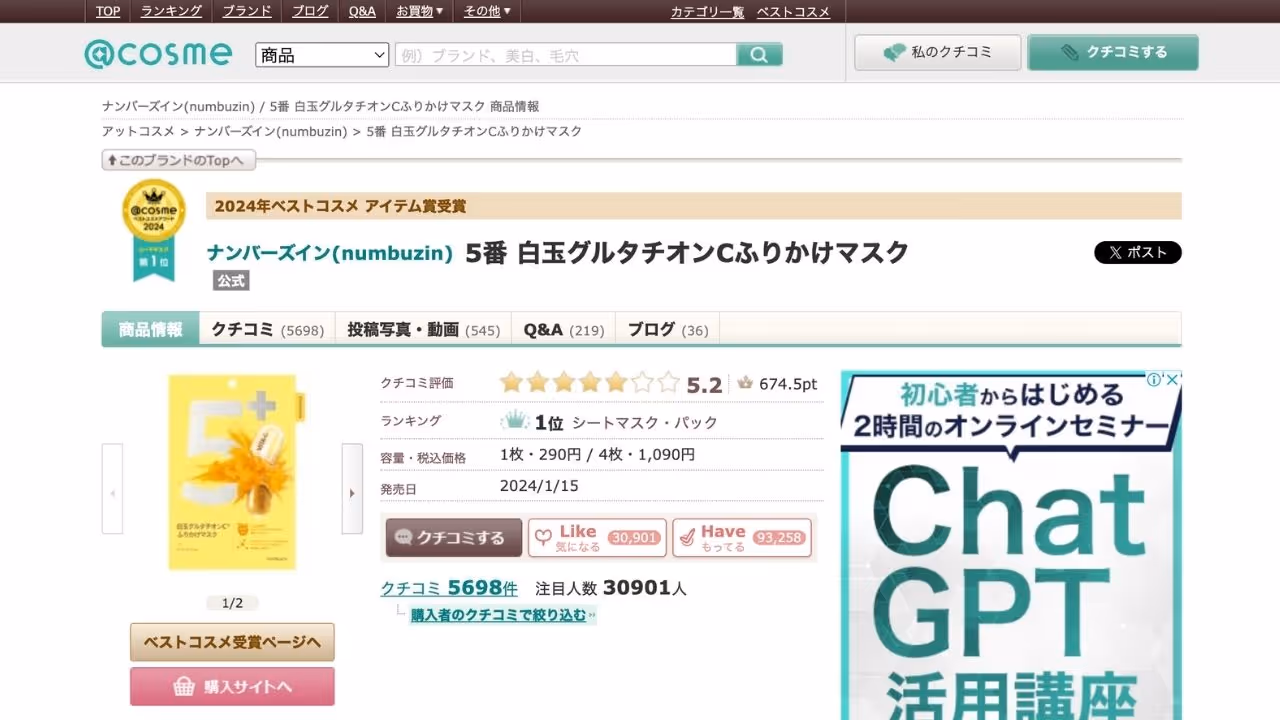This screenshot has width=1280, height=720.
Task: Click the @cosme logo
Action: coord(158,54)
